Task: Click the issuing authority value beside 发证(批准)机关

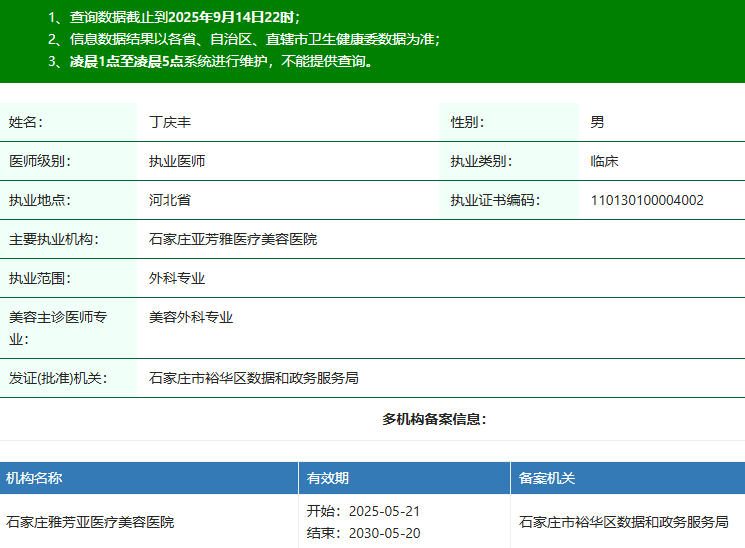Action: click(x=254, y=378)
